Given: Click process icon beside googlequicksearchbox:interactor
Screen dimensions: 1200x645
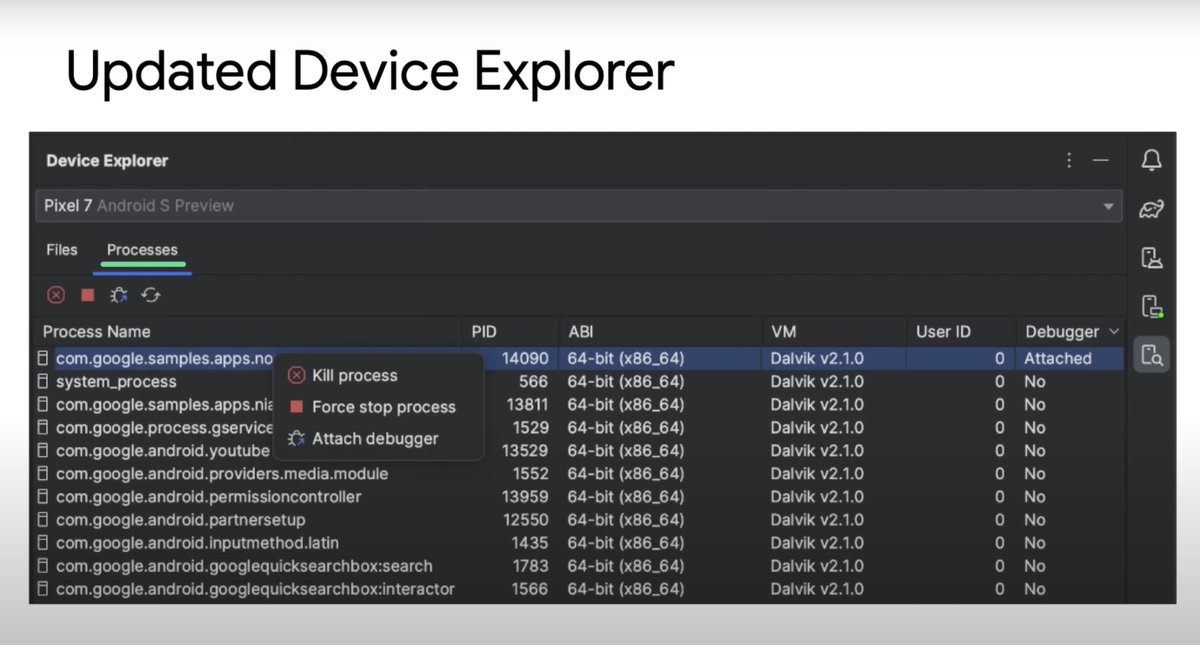Looking at the screenshot, I should [x=43, y=588].
